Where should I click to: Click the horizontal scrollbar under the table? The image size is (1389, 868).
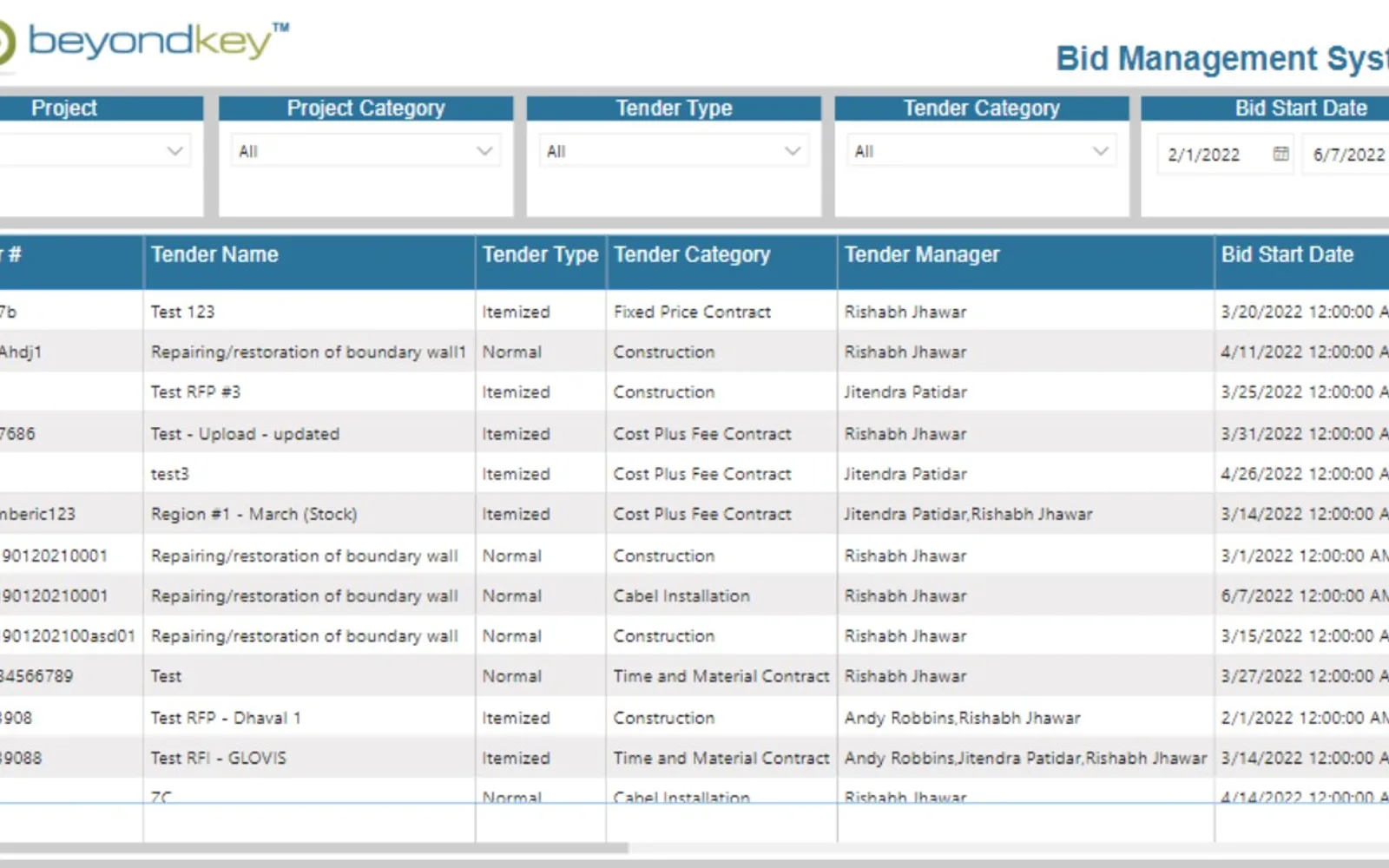click(x=313, y=848)
